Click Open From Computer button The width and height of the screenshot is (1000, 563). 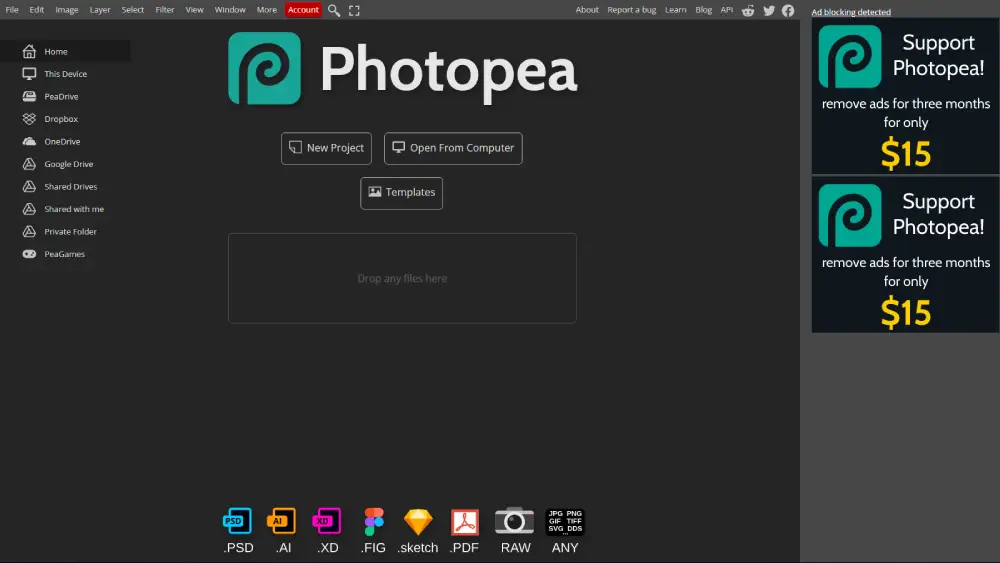click(x=453, y=148)
